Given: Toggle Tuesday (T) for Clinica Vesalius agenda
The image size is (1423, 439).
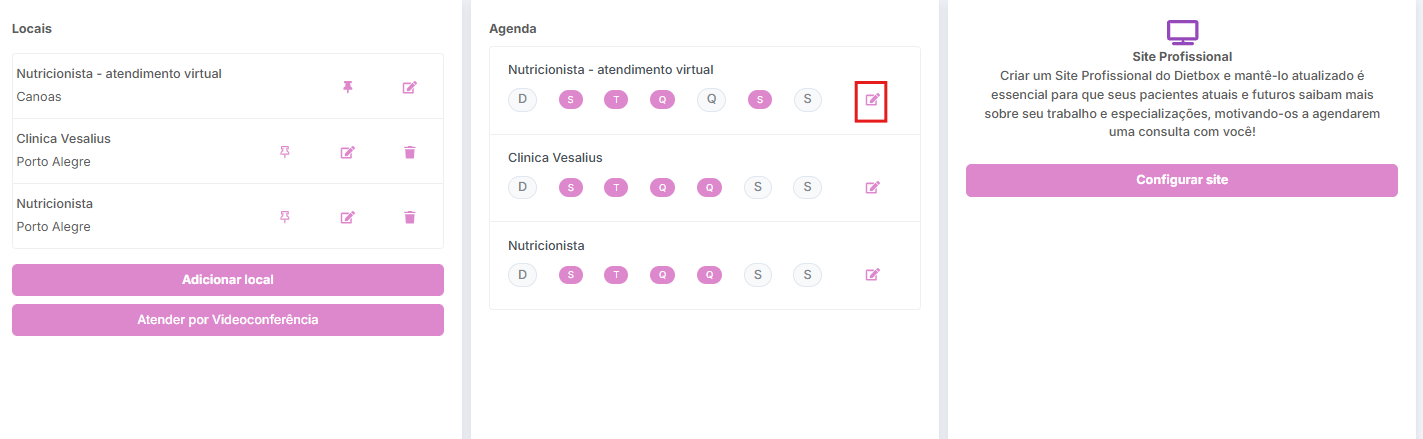Looking at the screenshot, I should point(617,187).
